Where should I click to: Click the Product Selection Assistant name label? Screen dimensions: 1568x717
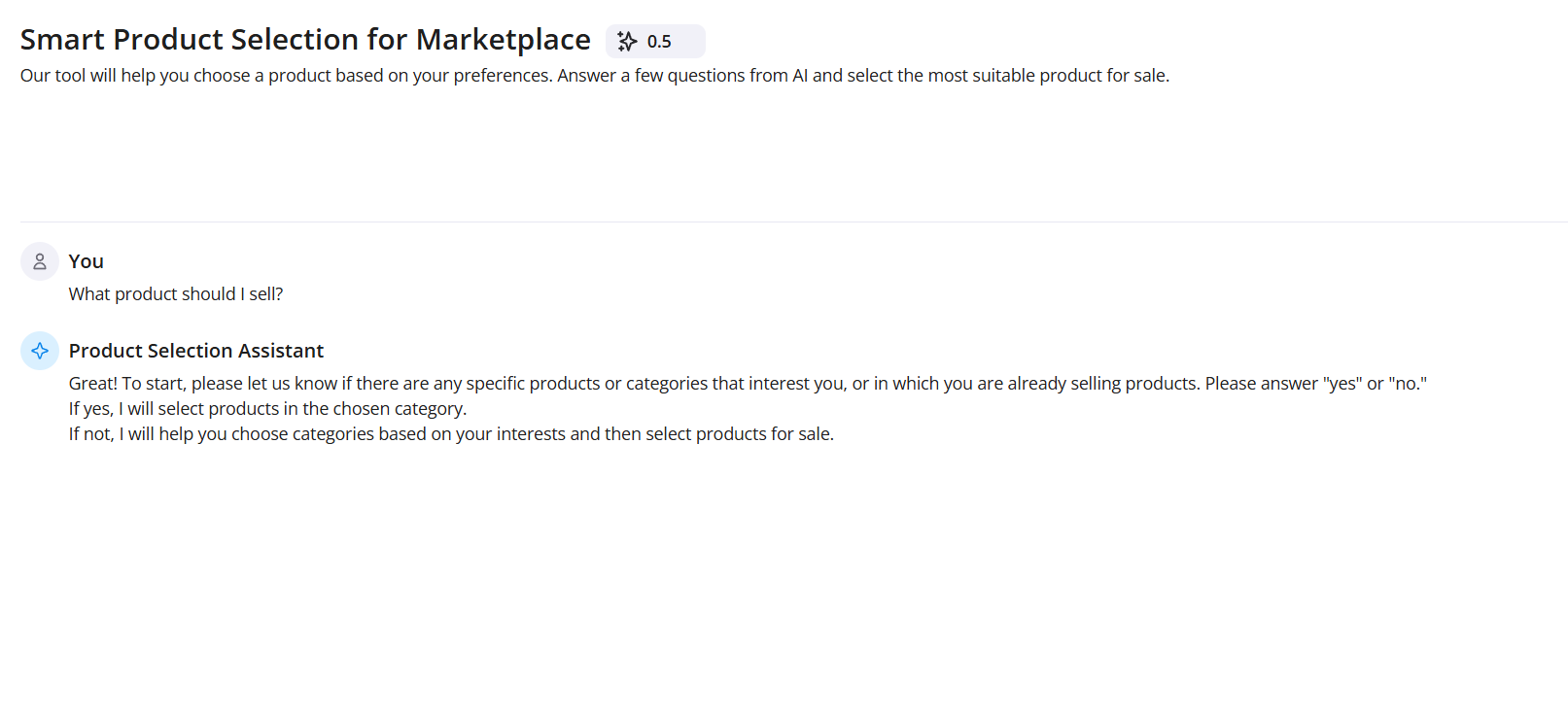pyautogui.click(x=195, y=351)
